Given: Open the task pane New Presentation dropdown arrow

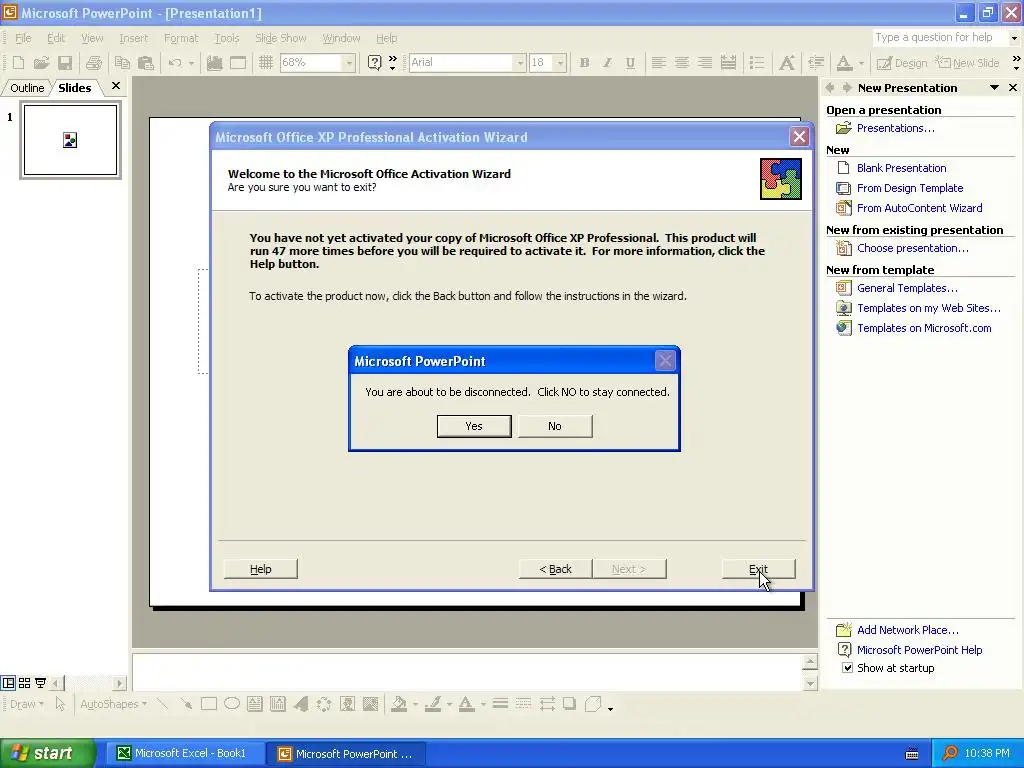Looking at the screenshot, I should 994,88.
